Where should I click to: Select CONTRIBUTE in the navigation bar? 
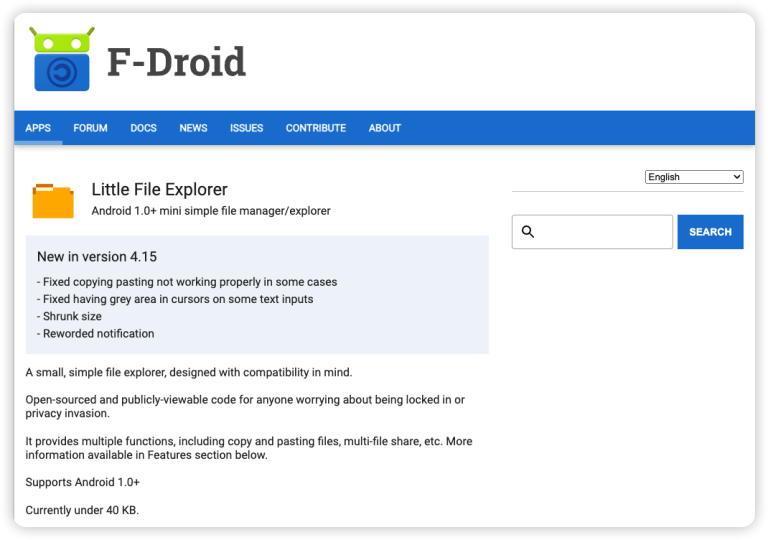315,128
